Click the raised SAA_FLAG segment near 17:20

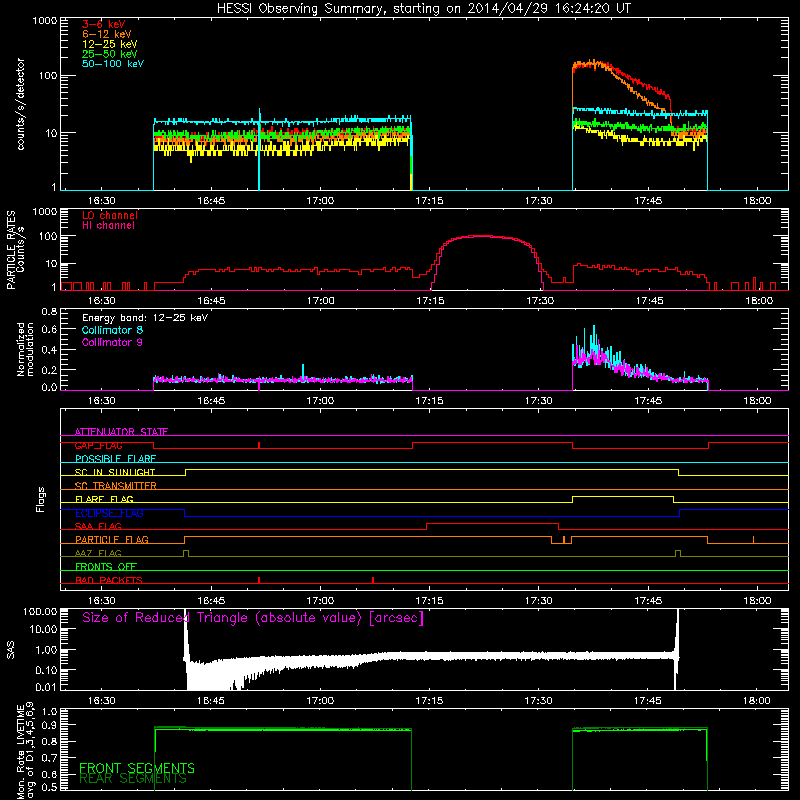pos(492,523)
